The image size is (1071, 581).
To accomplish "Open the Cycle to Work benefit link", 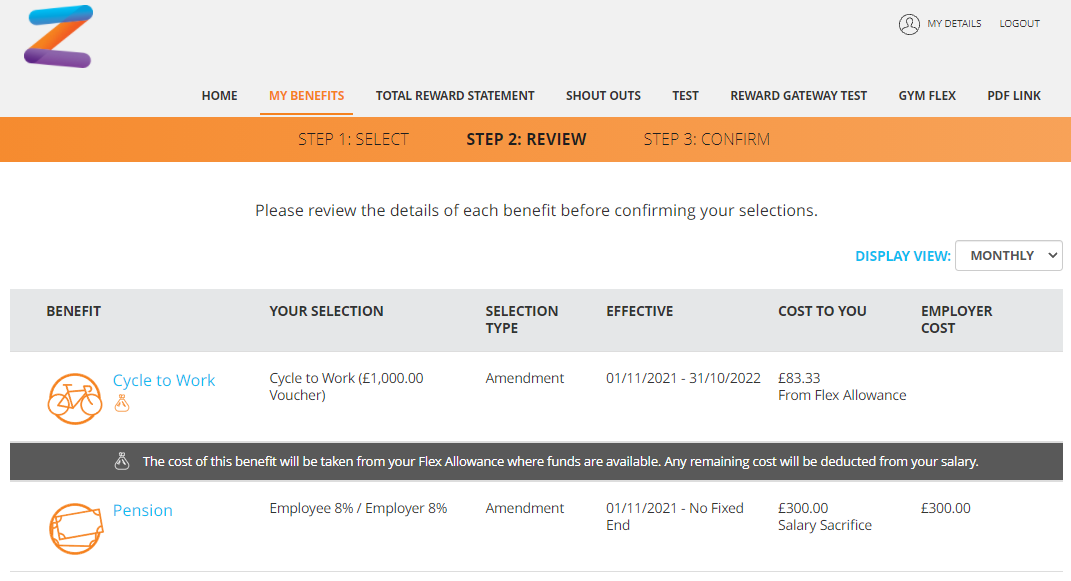I will tap(164, 380).
